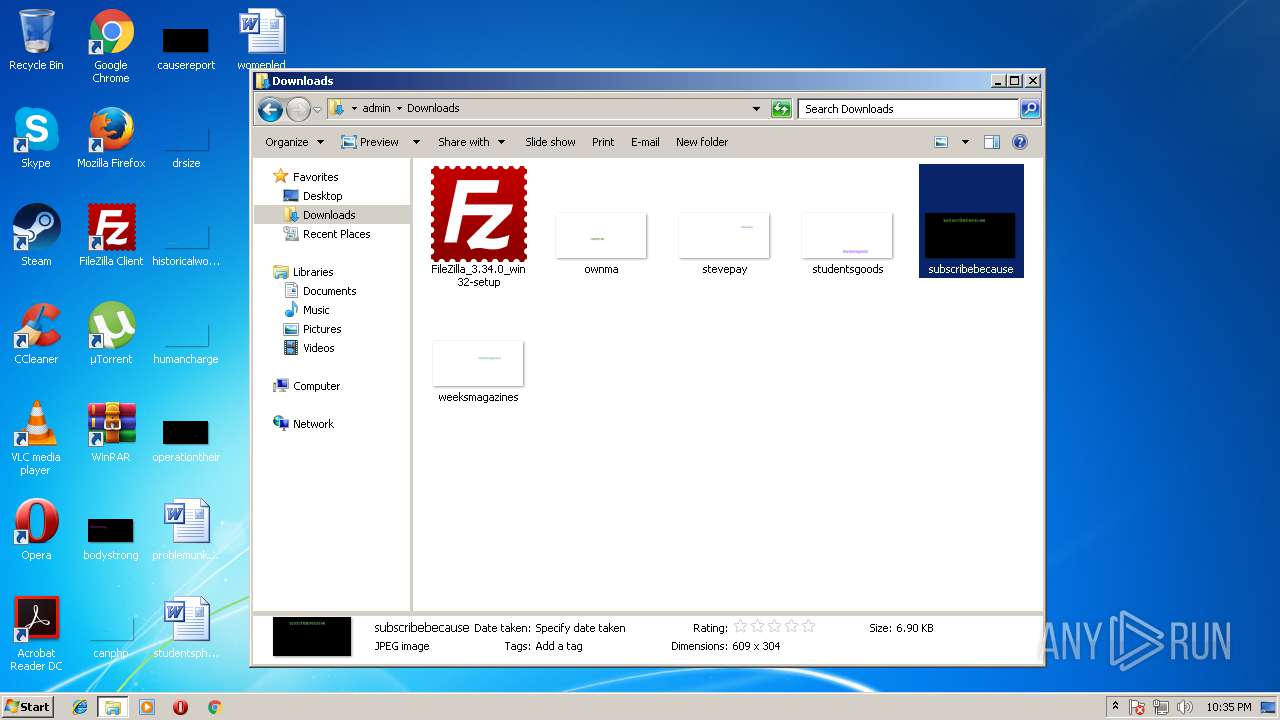
Task: Launch the FileZilla Client desktop shortcut
Action: click(x=111, y=236)
